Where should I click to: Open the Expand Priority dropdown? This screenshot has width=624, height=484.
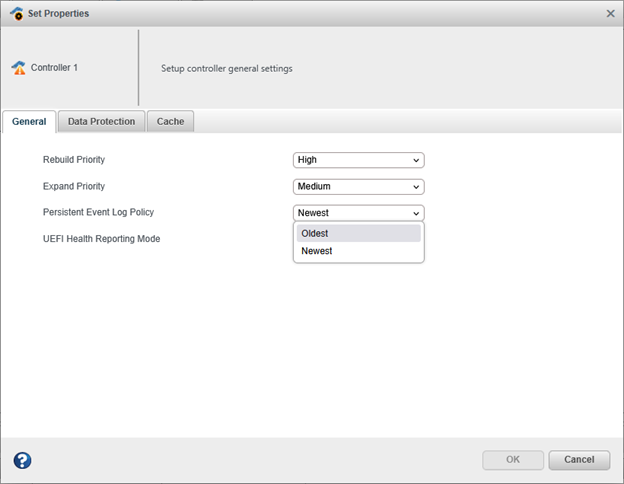tap(359, 187)
